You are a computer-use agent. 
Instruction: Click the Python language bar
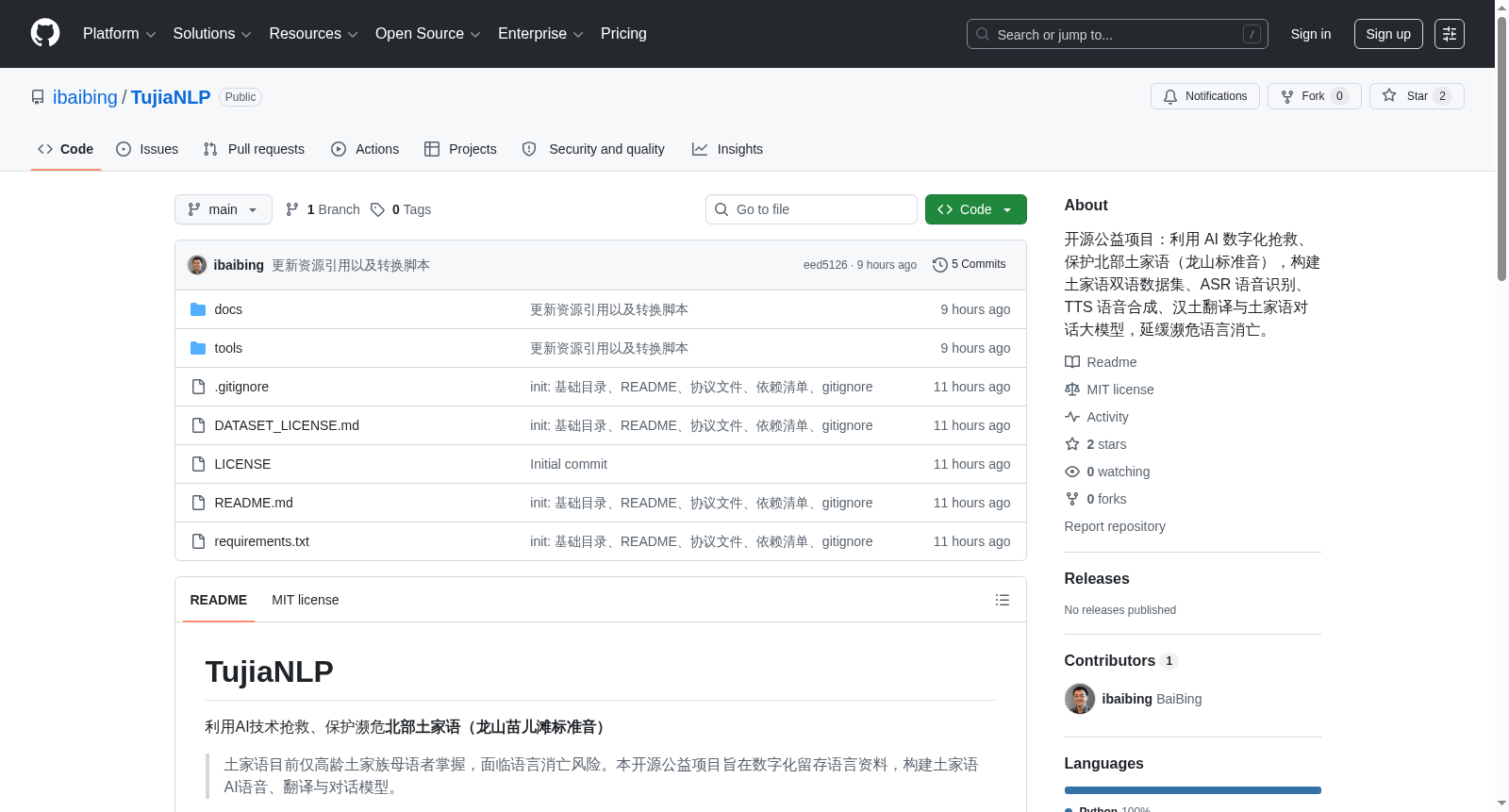(1193, 790)
